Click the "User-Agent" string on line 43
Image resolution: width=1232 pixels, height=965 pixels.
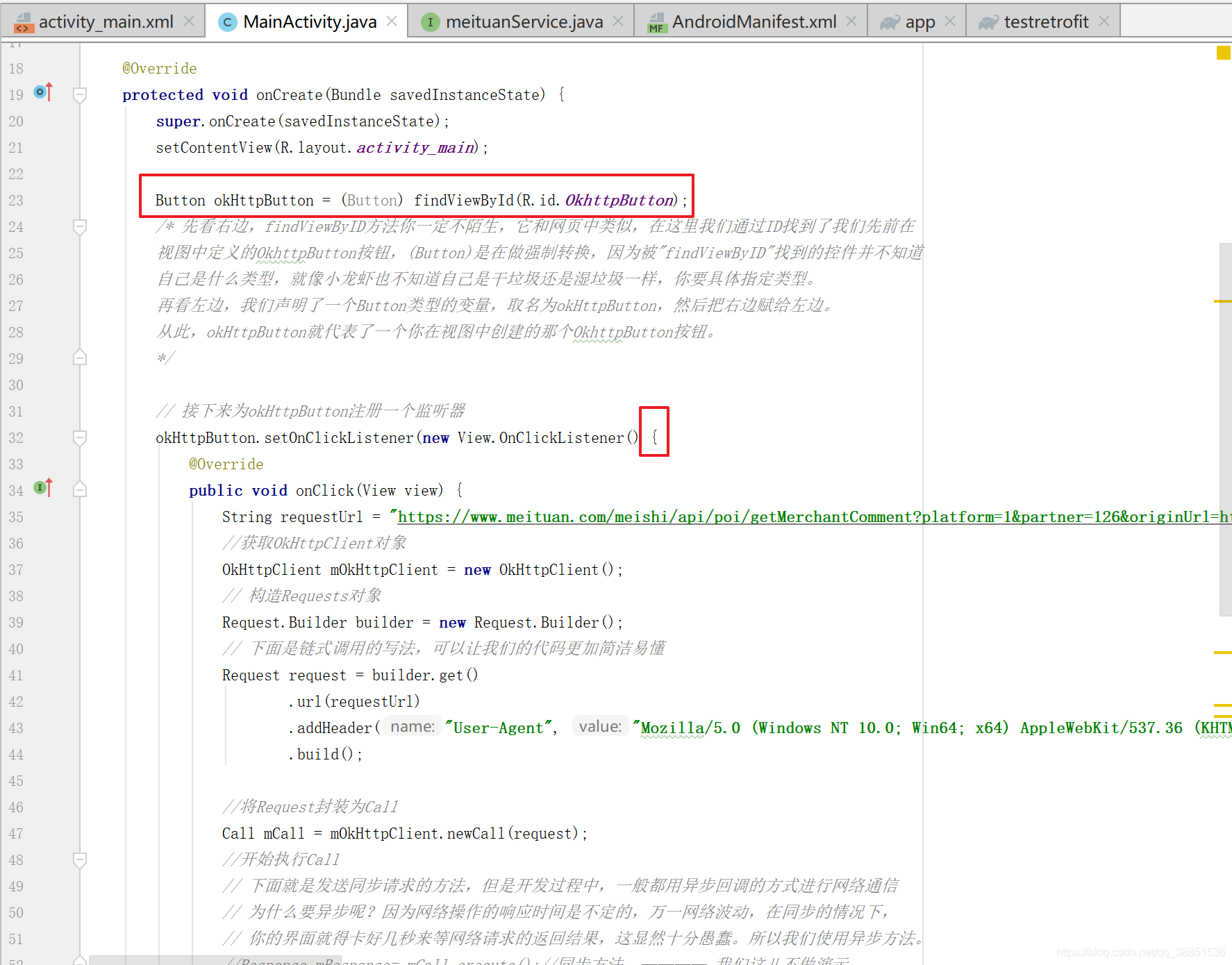tap(499, 728)
